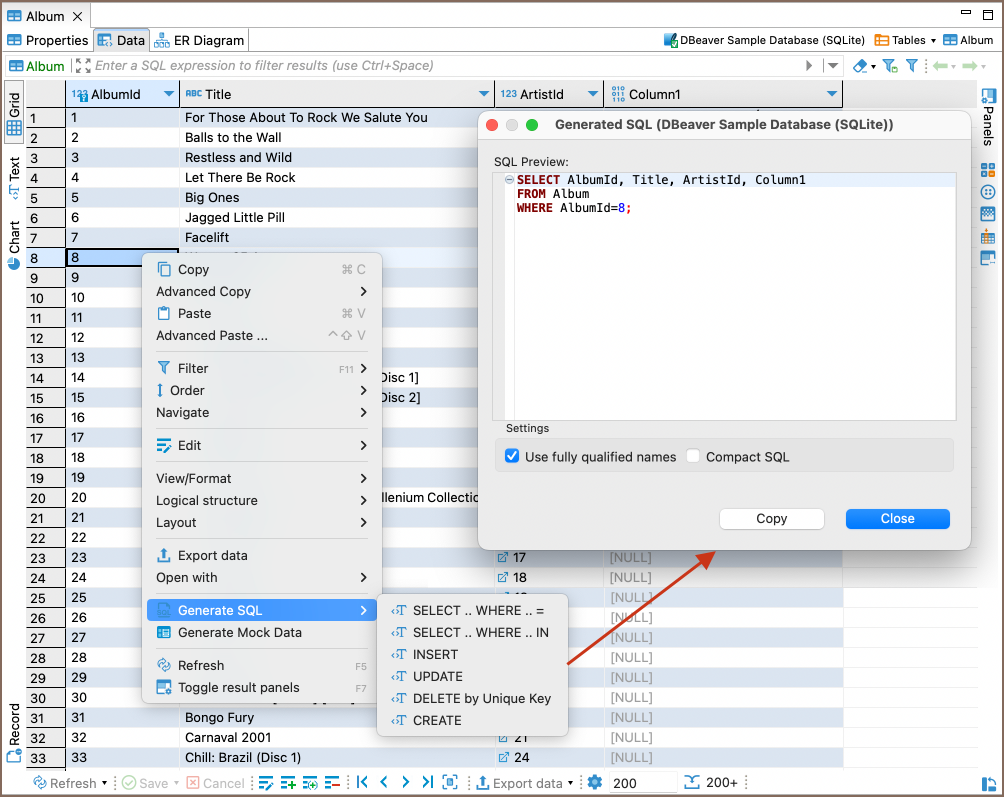
Task: Navigate to the last row using the arrow icon
Action: tap(428, 783)
